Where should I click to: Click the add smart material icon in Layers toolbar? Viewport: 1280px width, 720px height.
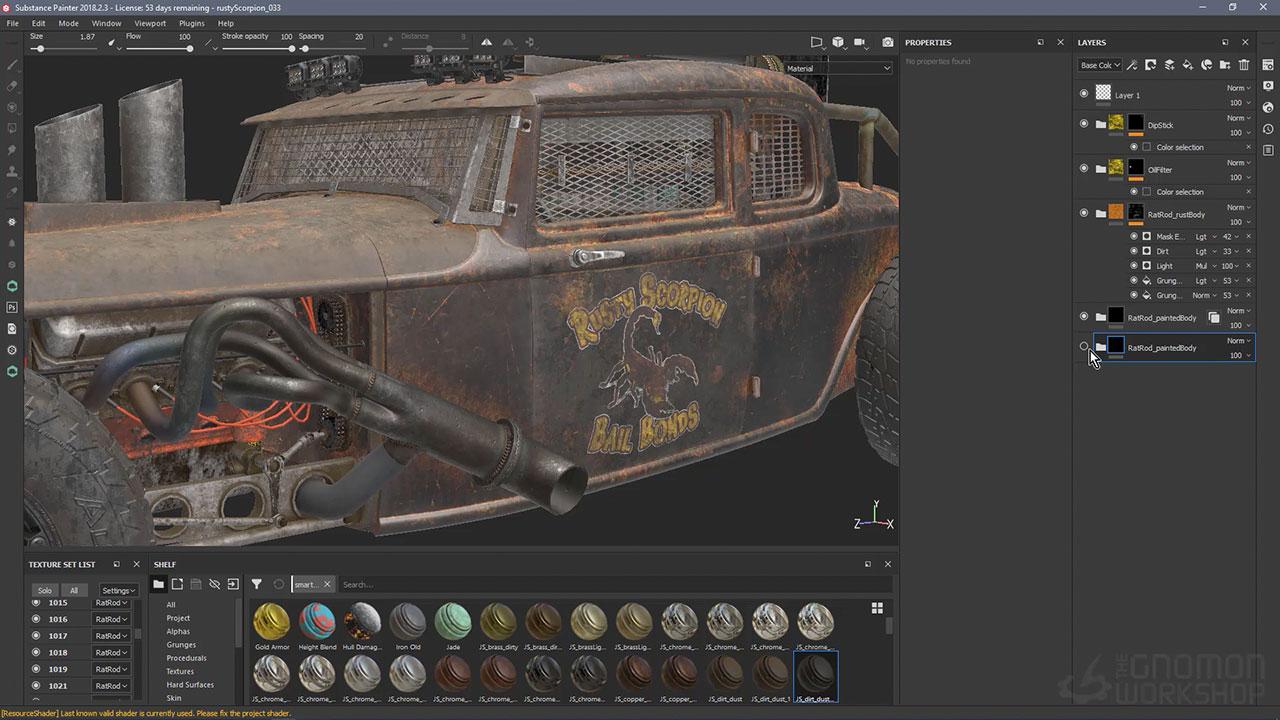[1207, 65]
